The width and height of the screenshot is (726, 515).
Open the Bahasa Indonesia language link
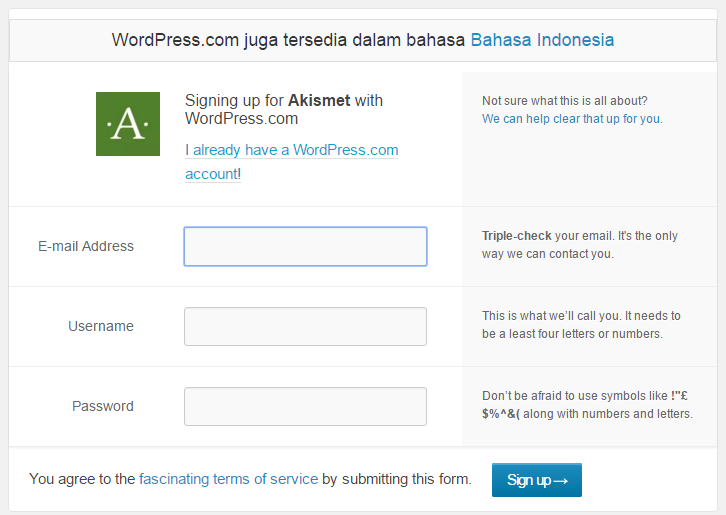[542, 40]
